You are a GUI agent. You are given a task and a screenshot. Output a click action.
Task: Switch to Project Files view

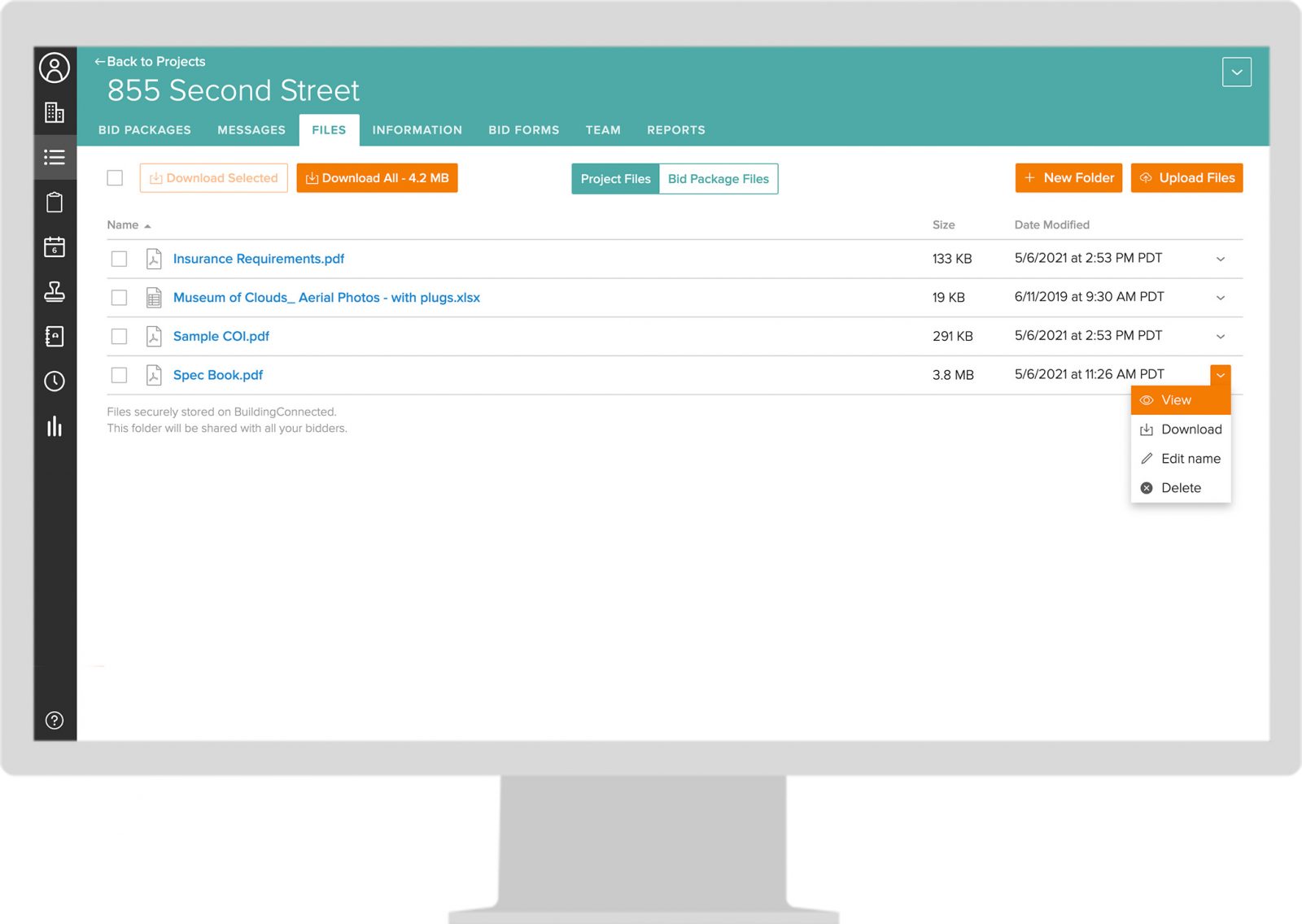click(615, 179)
